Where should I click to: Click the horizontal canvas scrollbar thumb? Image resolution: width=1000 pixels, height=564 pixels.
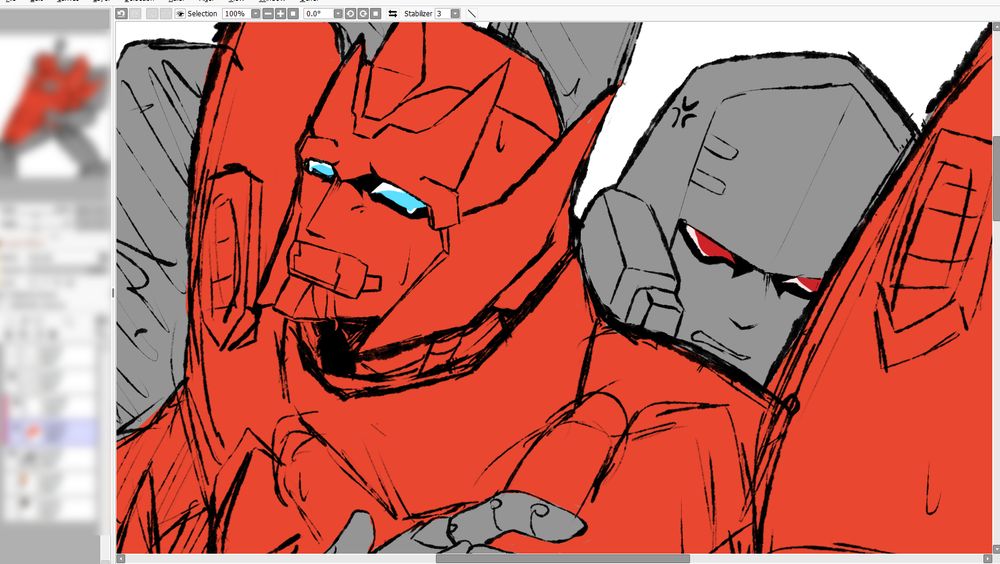(562, 559)
